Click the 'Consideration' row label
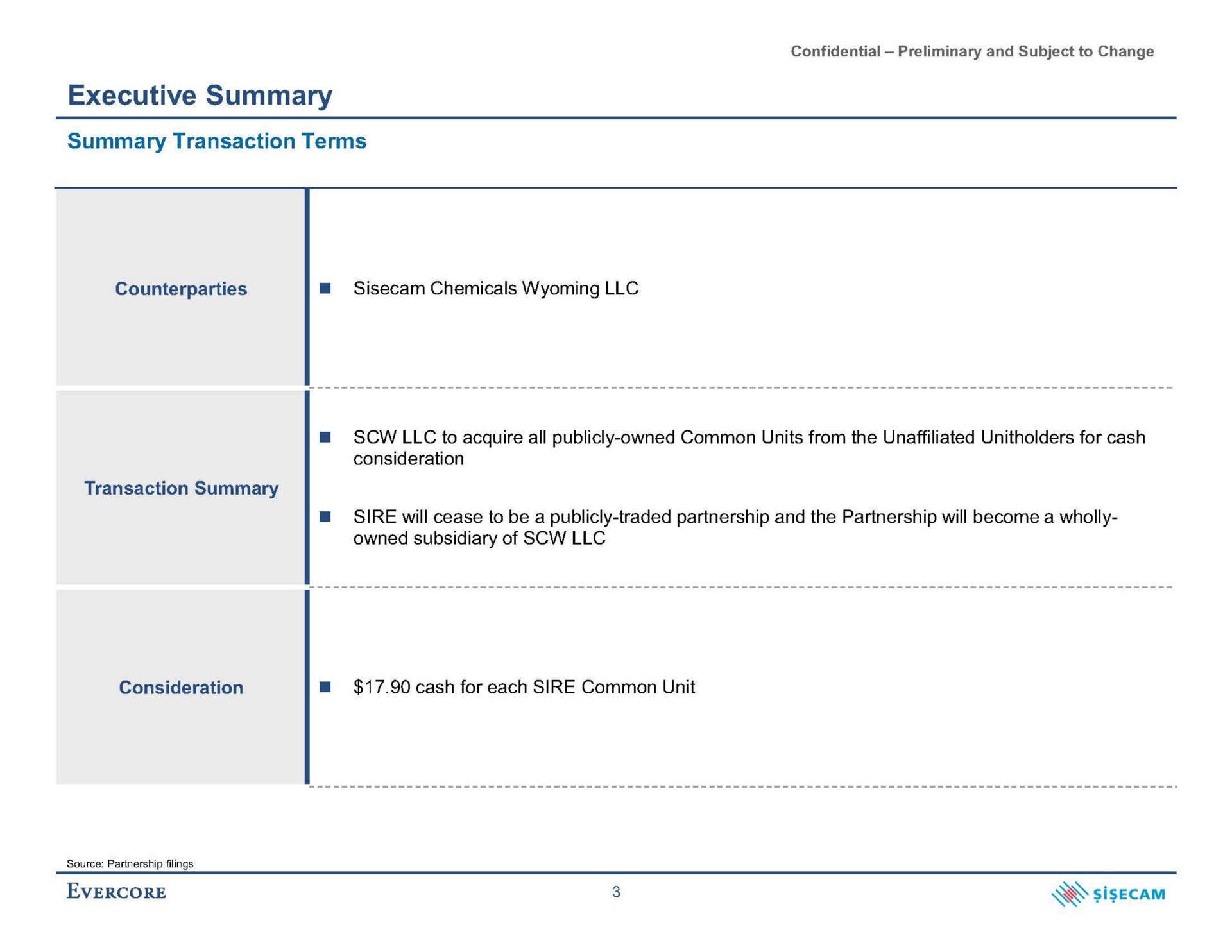 pos(181,688)
